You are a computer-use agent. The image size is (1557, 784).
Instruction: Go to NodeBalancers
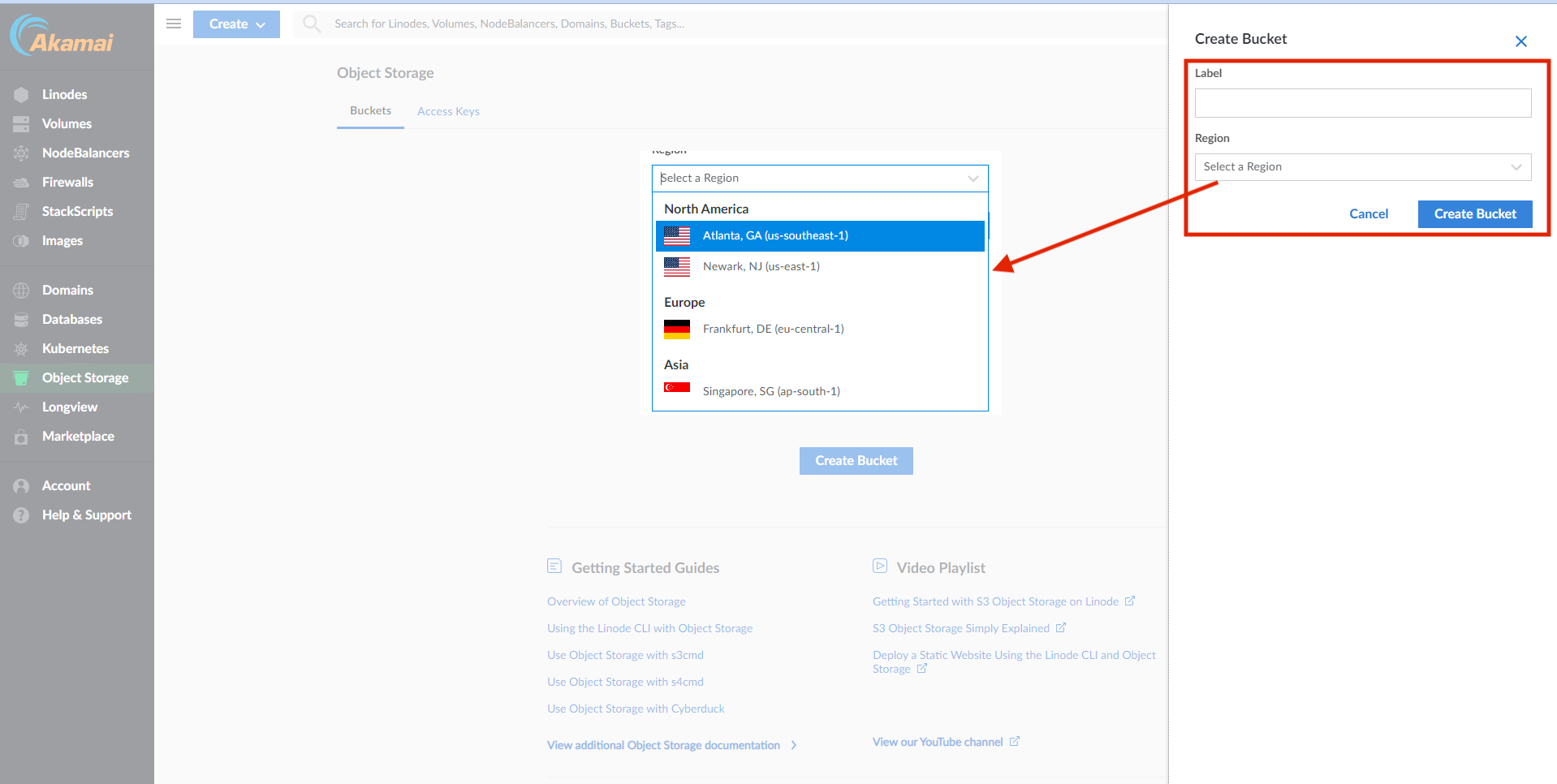click(x=77, y=153)
